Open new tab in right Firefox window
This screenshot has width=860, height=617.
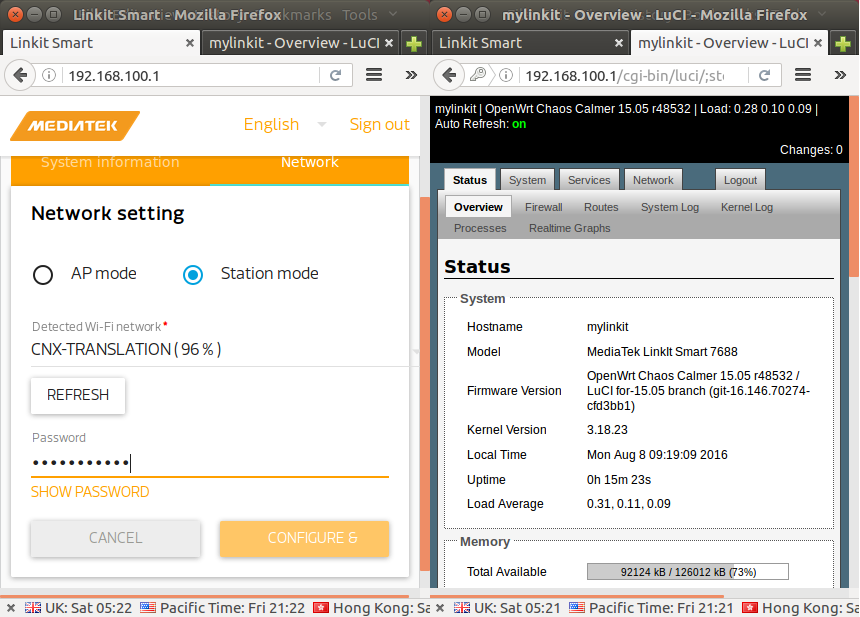pos(843,43)
